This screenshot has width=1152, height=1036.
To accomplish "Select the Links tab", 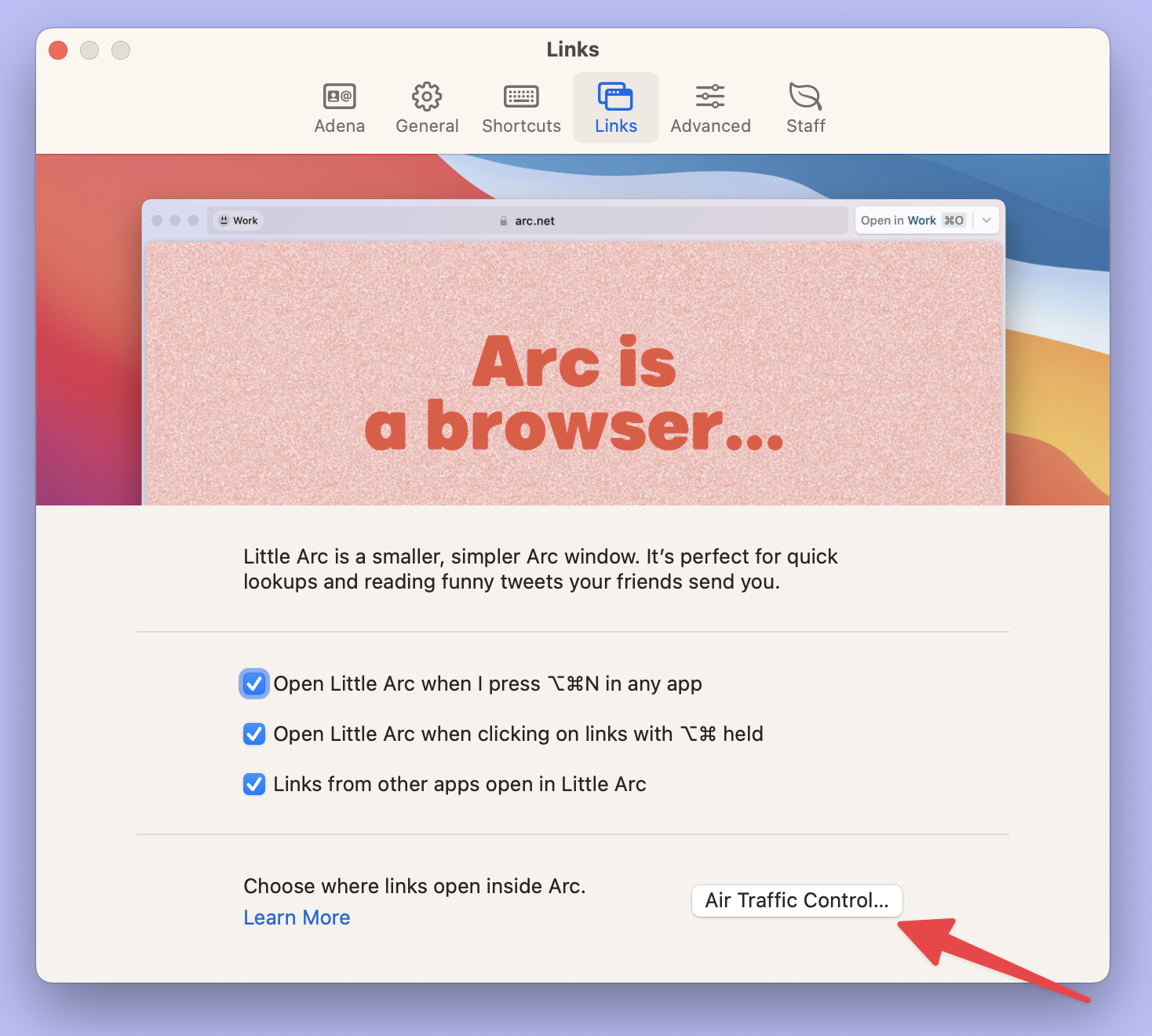I will 616,108.
